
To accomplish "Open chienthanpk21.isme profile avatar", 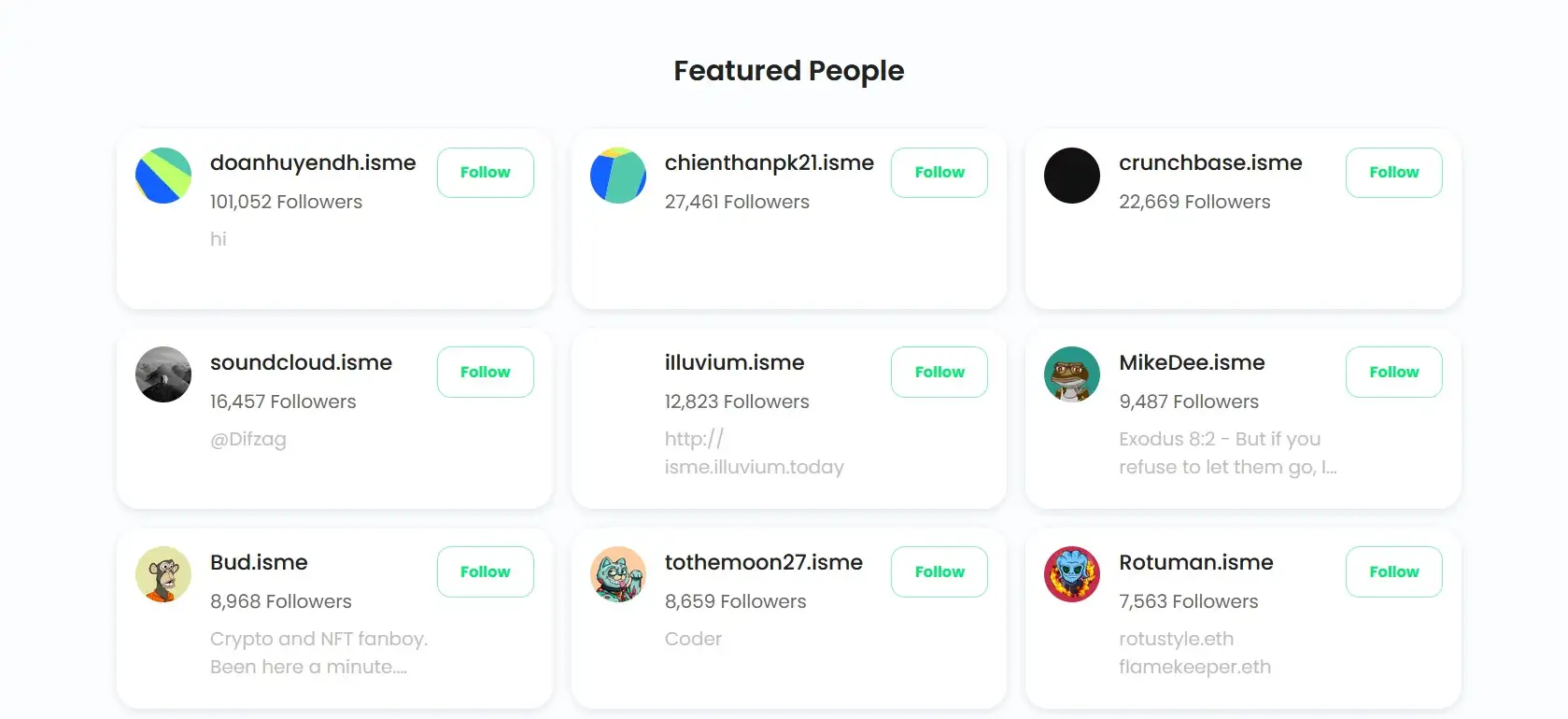I will click(x=618, y=176).
